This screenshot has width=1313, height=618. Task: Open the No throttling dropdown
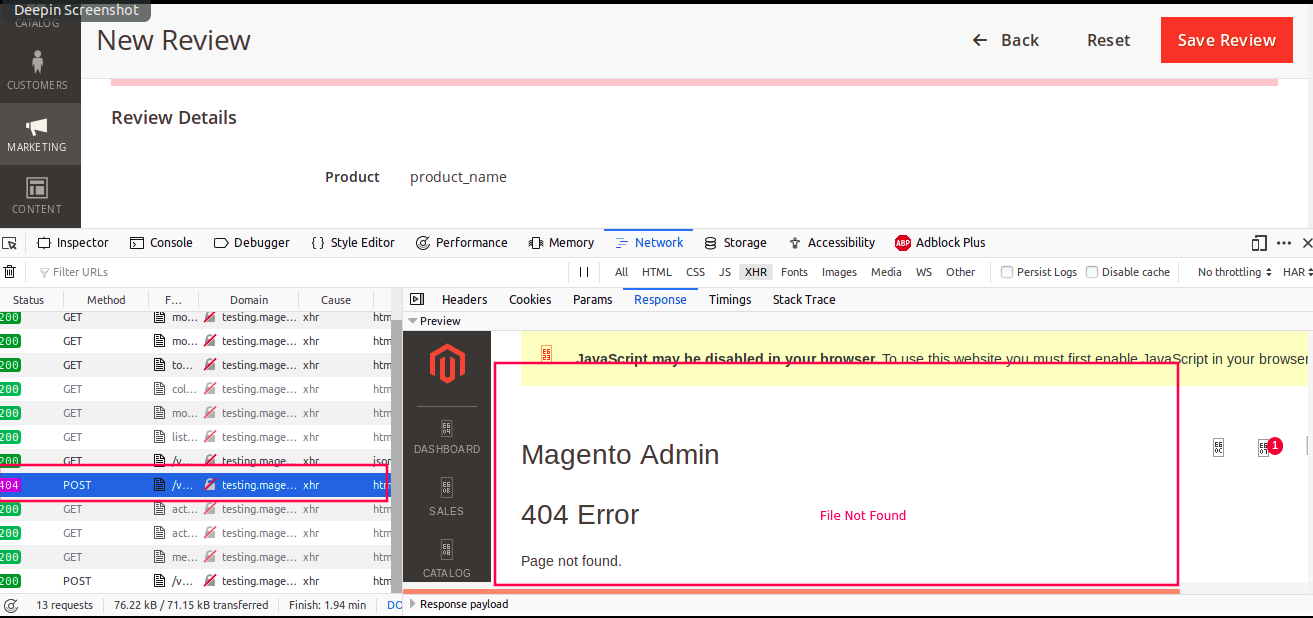1234,272
